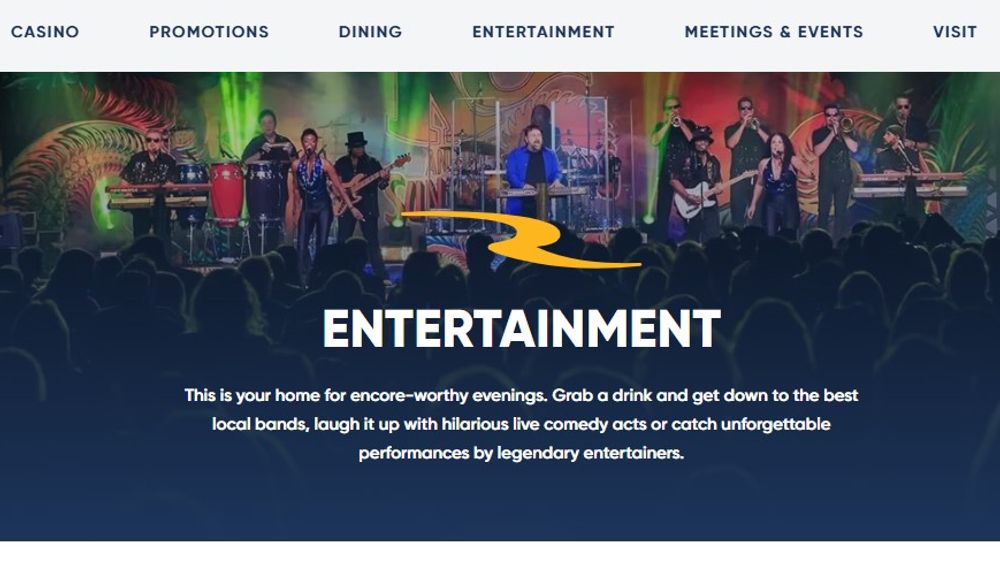Click the text line starting "local bands, laugh it up"
The image size is (1000, 566).
pyautogui.click(x=521, y=424)
